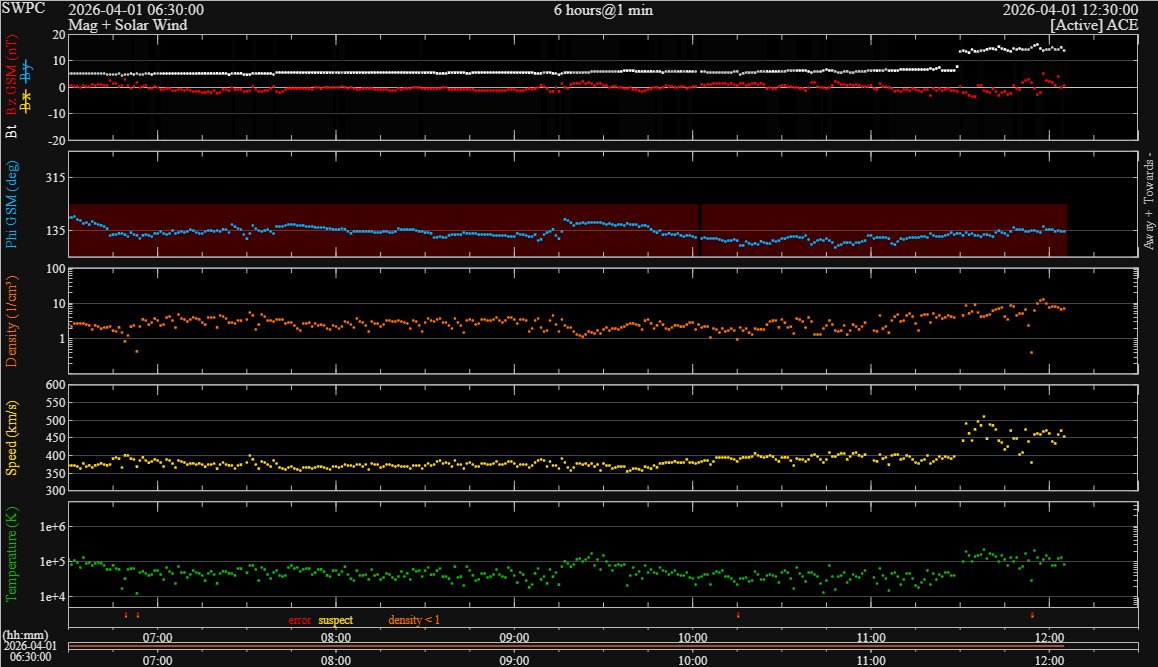Click the Temperature (K) axis label
The width and height of the screenshot is (1158, 667).
click(11, 554)
